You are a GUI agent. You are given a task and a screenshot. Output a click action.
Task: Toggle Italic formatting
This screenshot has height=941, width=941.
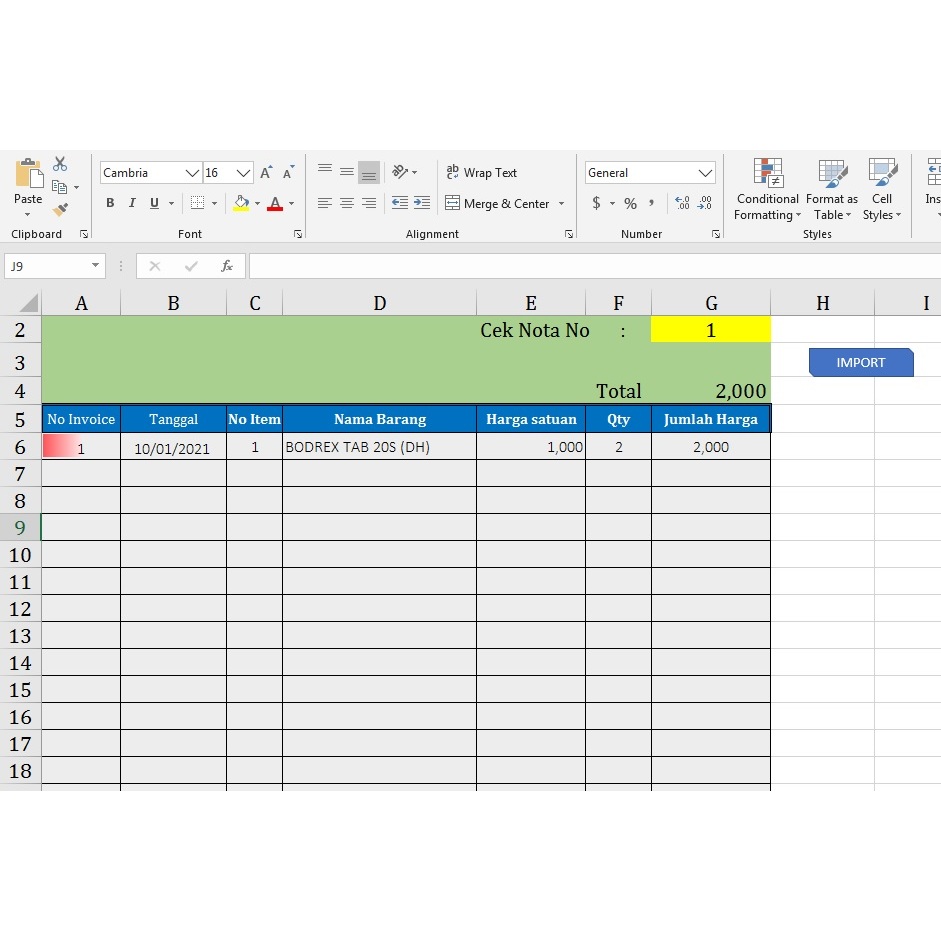(132, 203)
